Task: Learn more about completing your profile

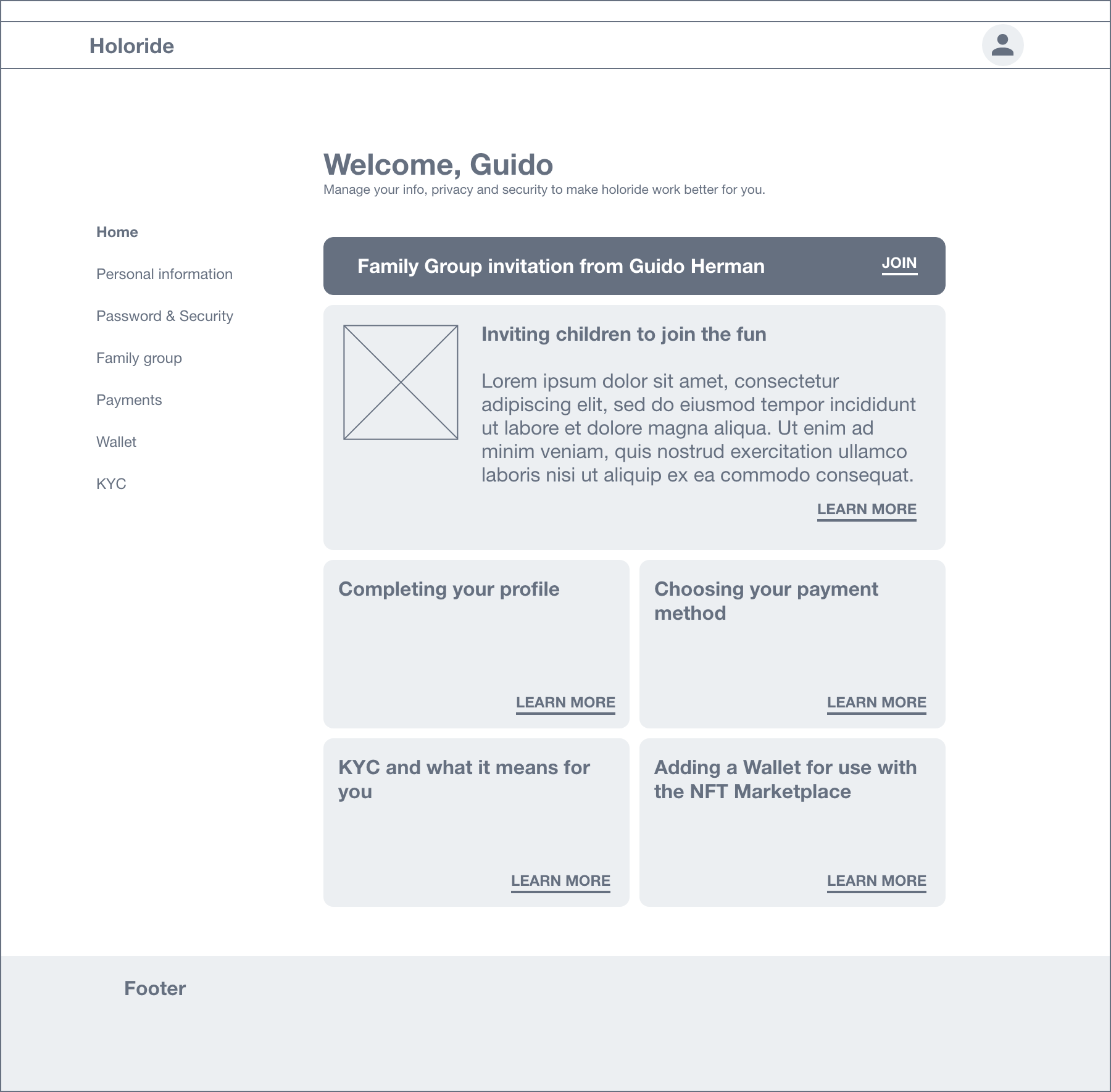Action: tap(565, 703)
